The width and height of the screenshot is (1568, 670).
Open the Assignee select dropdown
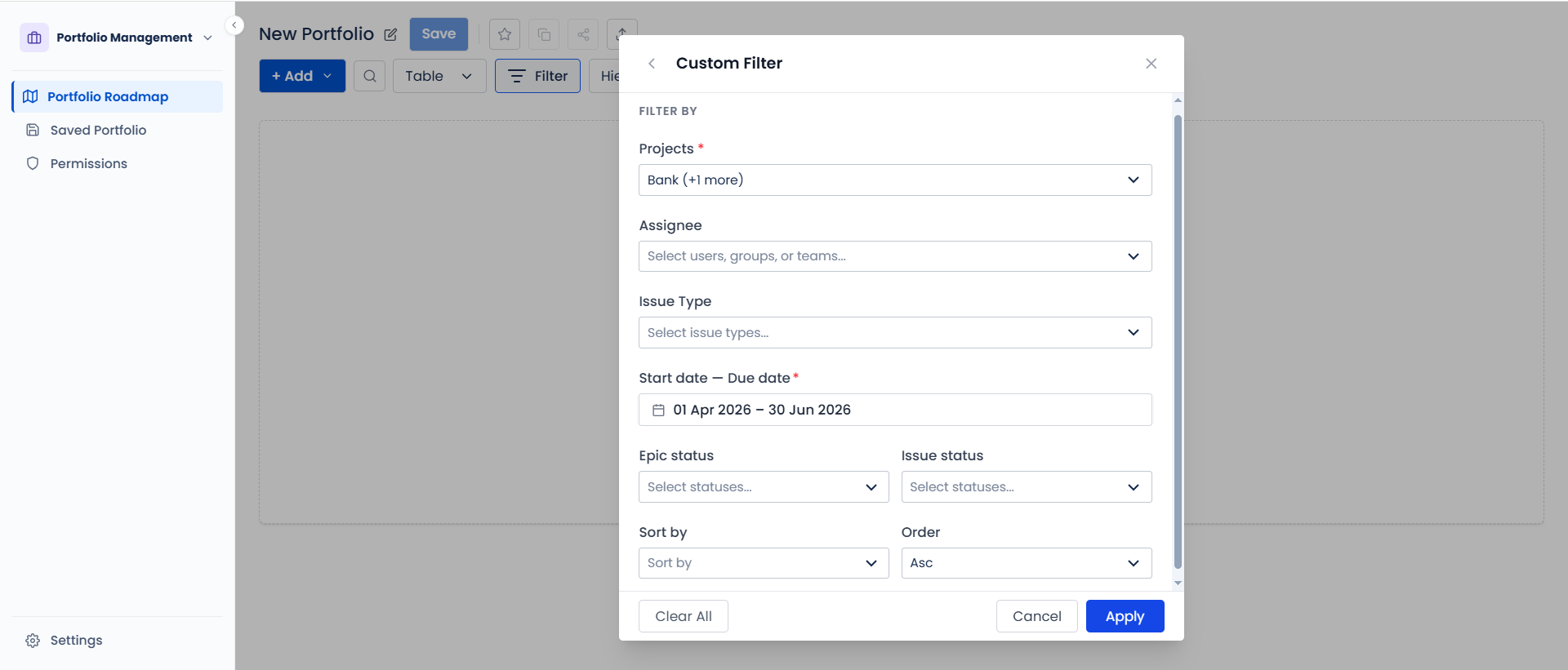[895, 256]
